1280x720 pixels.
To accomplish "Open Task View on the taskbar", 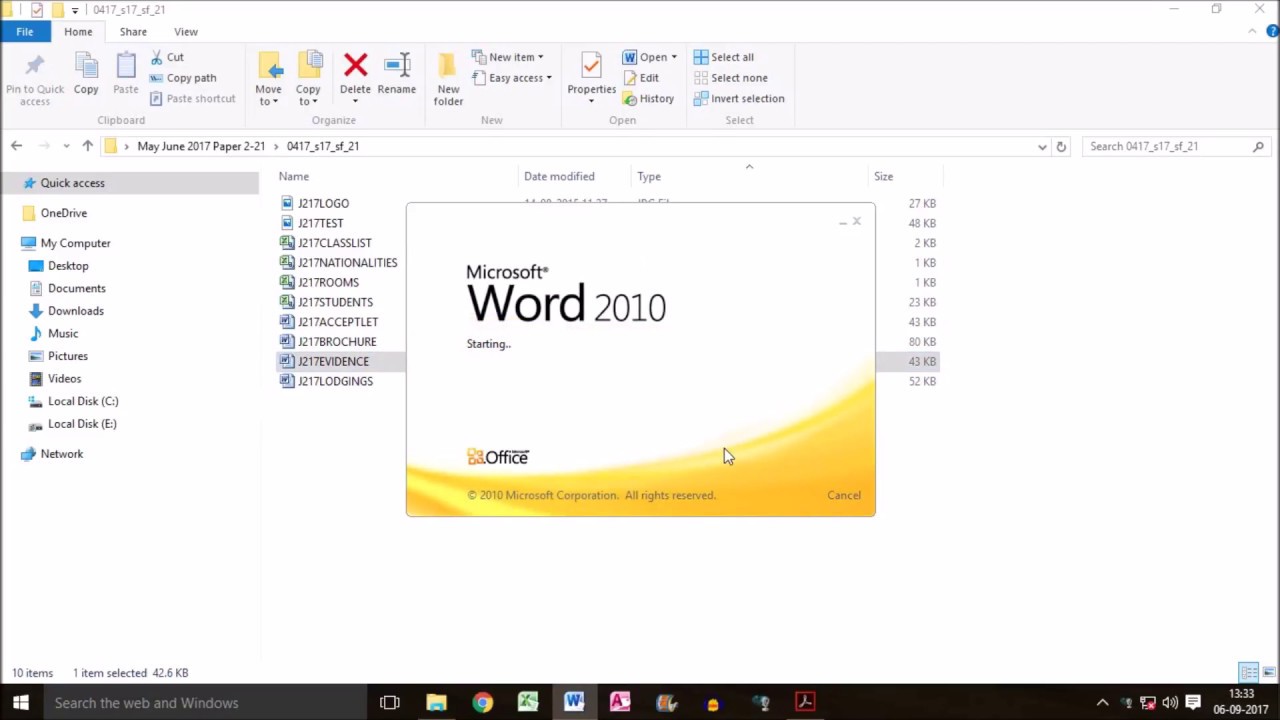I will tap(390, 703).
